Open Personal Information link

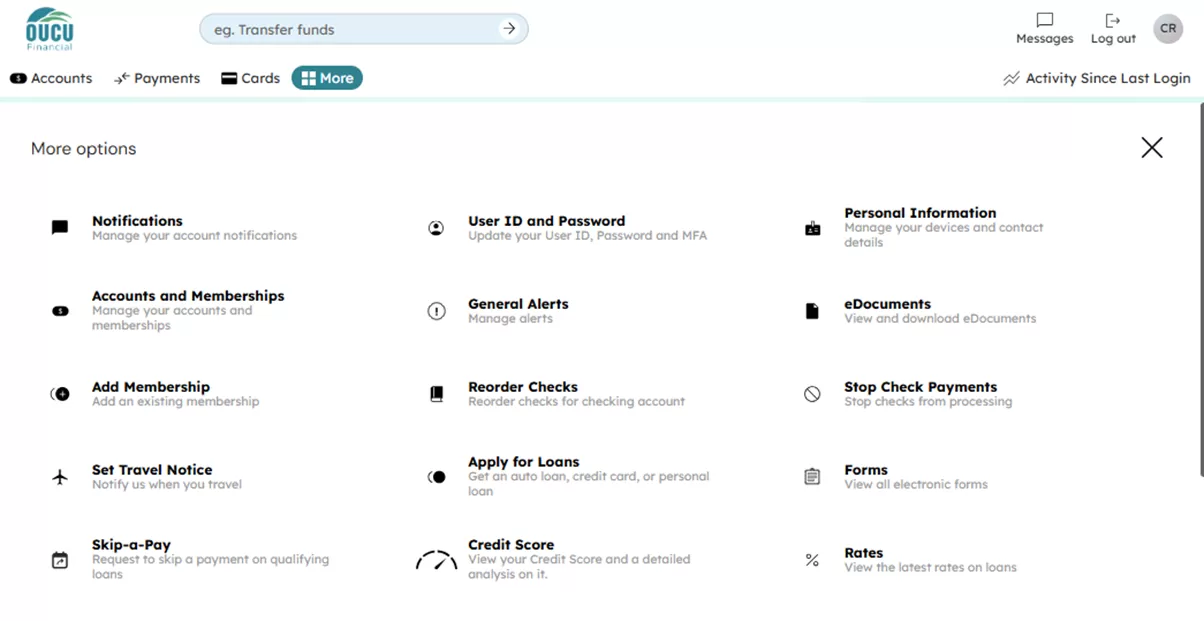pos(919,213)
